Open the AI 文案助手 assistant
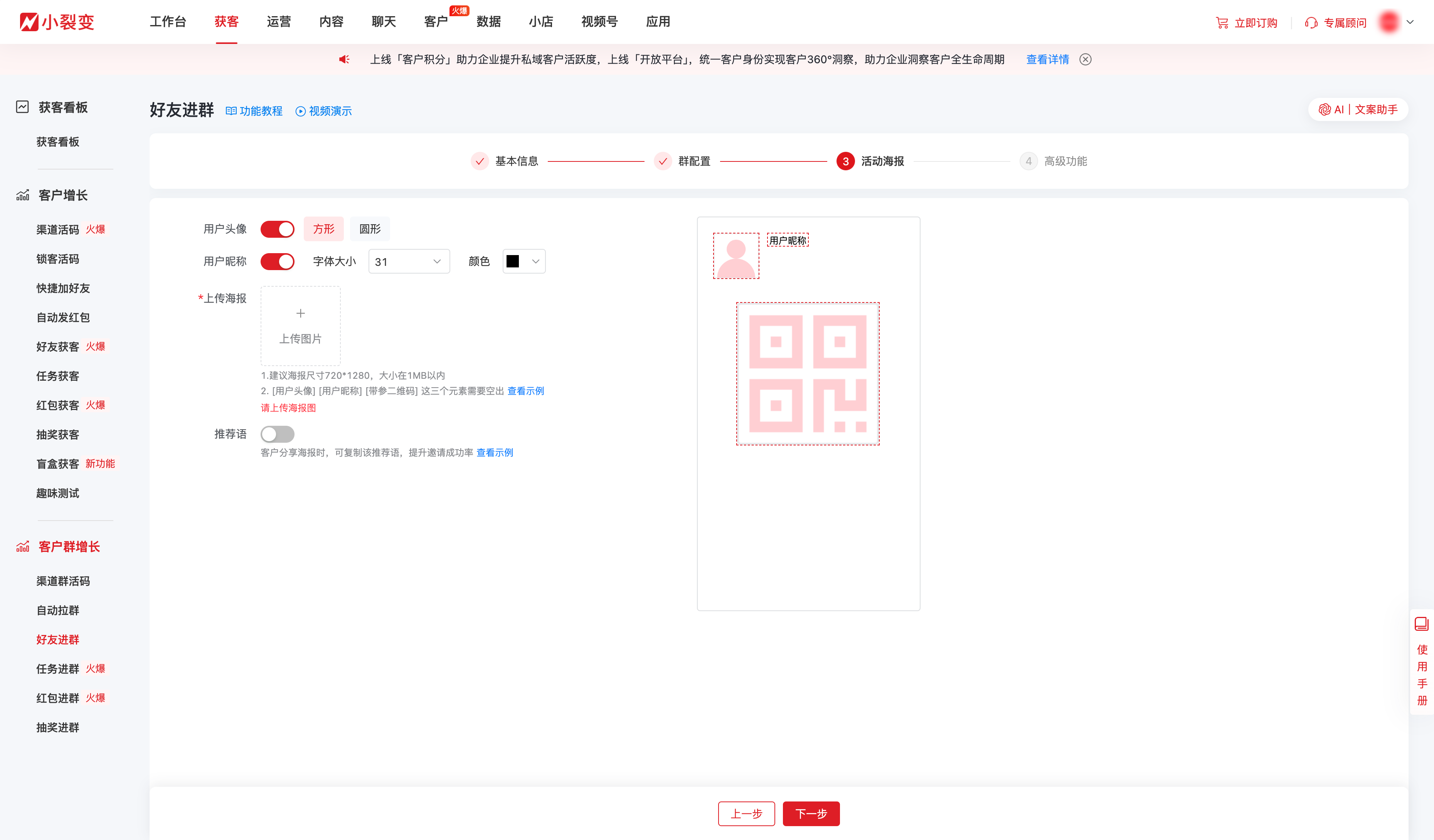This screenshot has width=1434, height=840. (1358, 109)
